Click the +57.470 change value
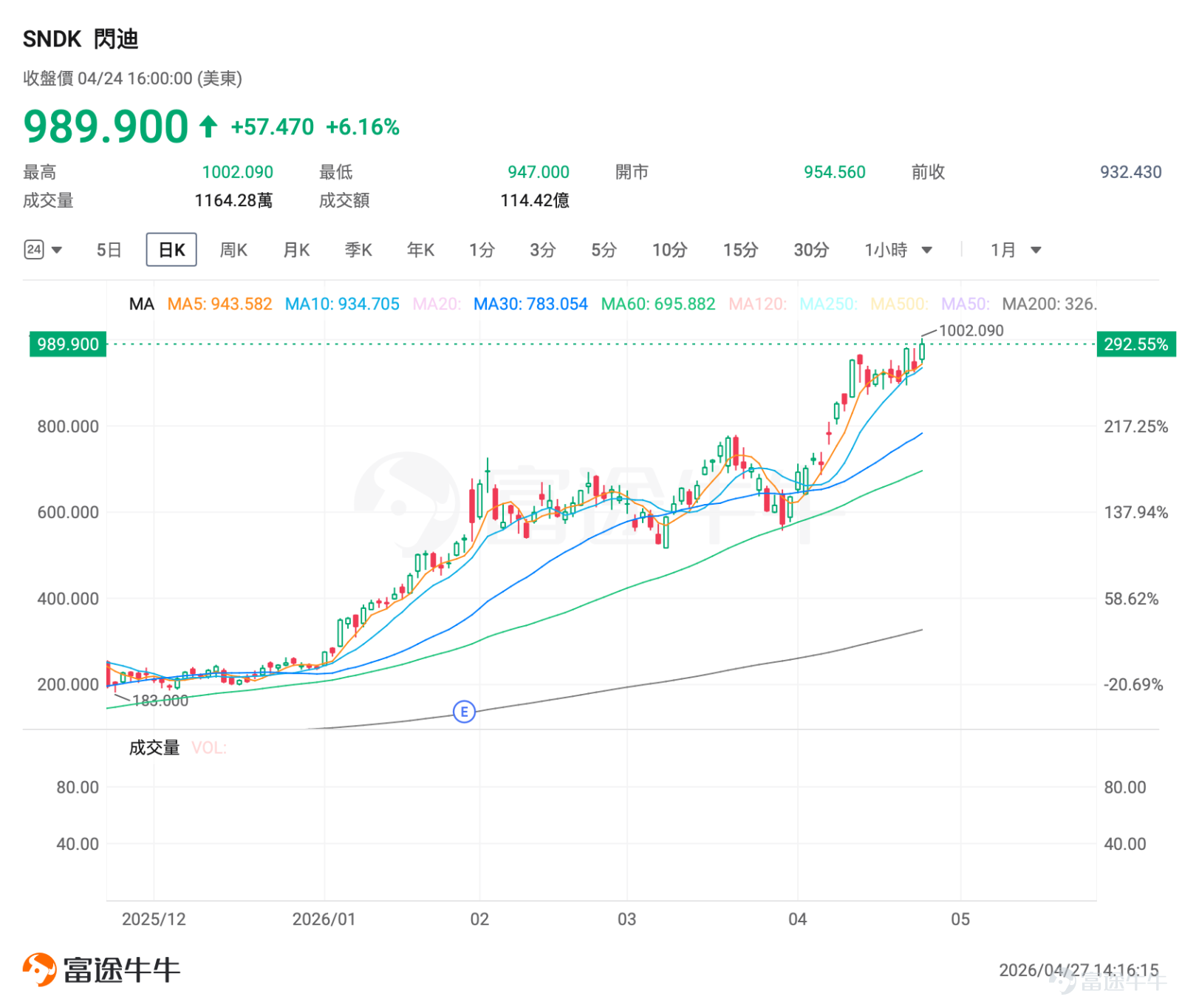Viewport: 1182px width, 1008px height. [273, 127]
